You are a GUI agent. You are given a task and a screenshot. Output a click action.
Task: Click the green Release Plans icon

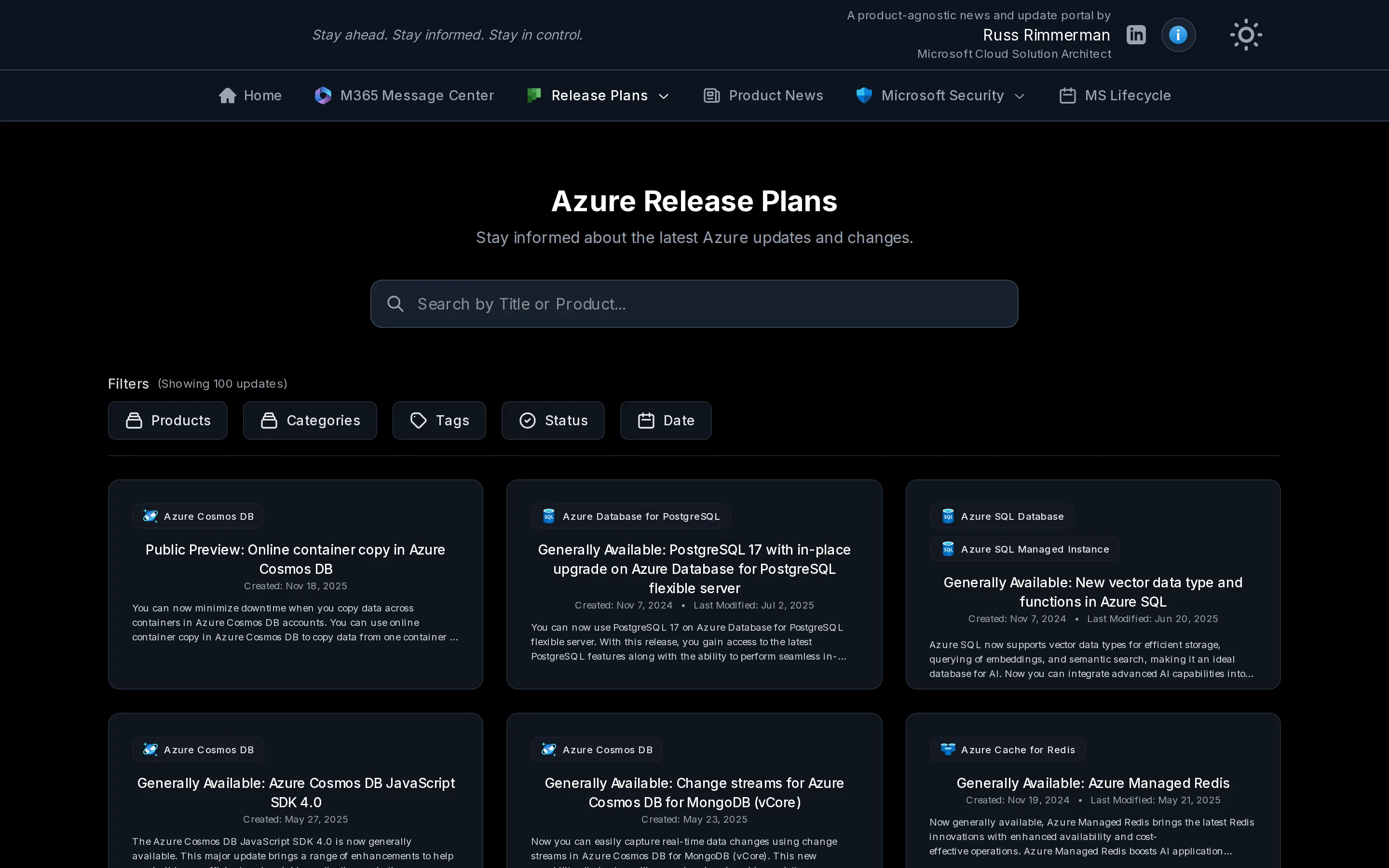coord(534,95)
